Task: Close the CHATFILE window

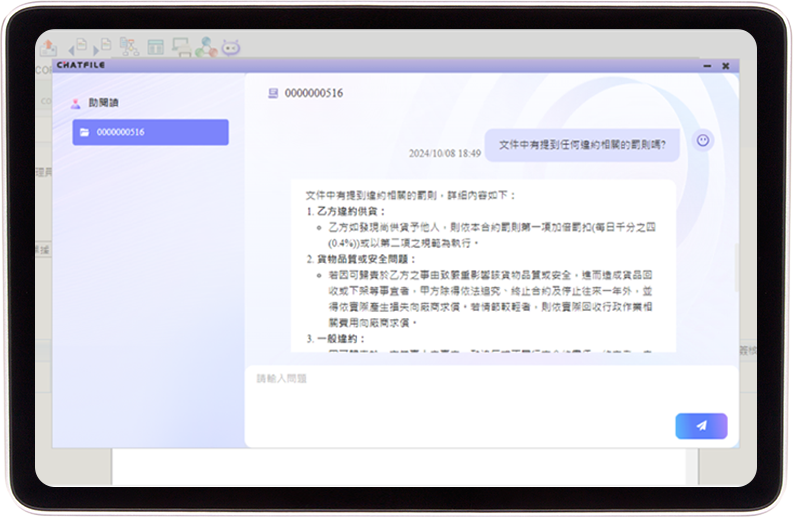Action: coord(726,66)
